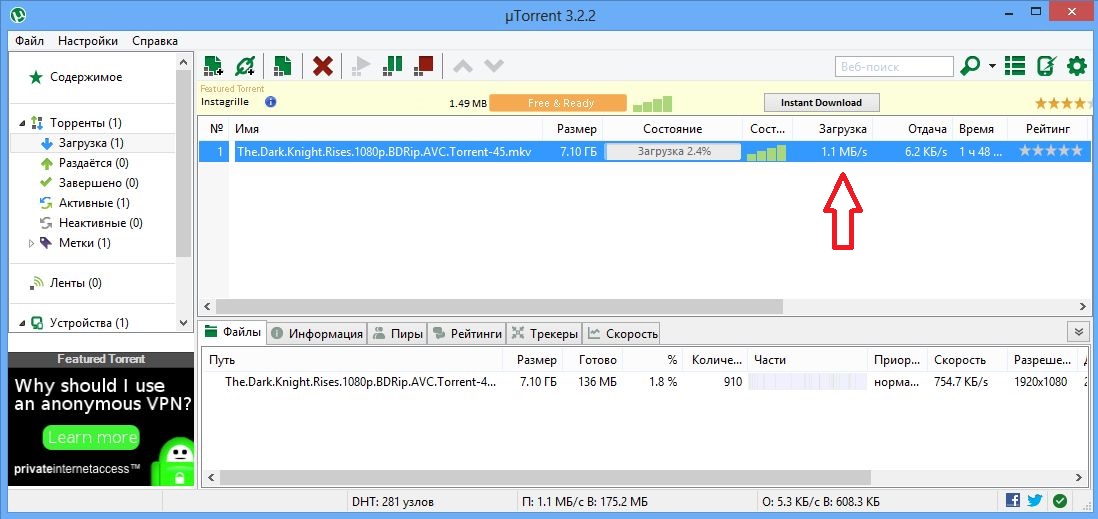The image size is (1098, 519).
Task: Switch to the Скорость tab
Action: click(x=622, y=334)
